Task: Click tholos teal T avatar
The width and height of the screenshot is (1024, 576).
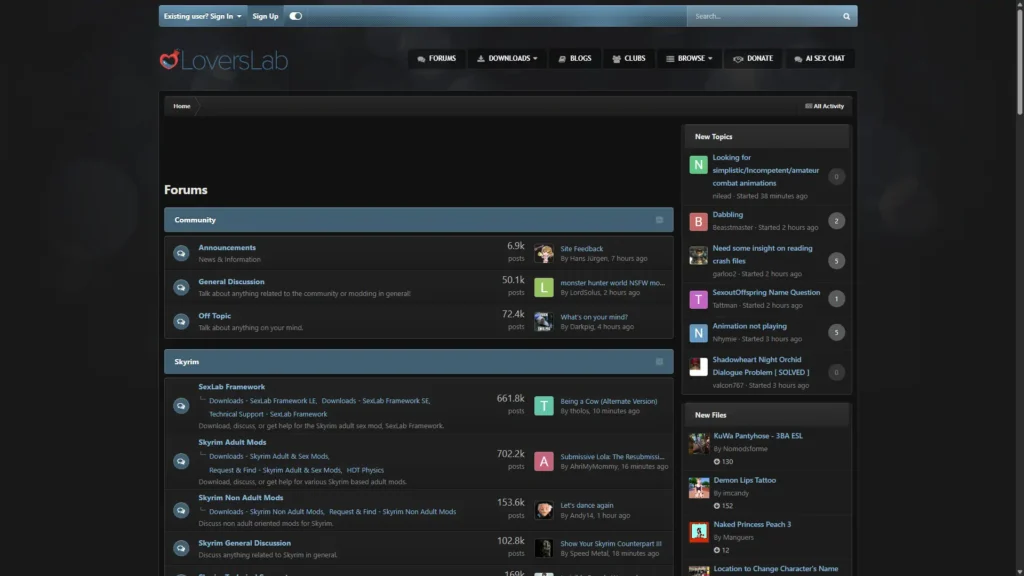Action: [543, 406]
